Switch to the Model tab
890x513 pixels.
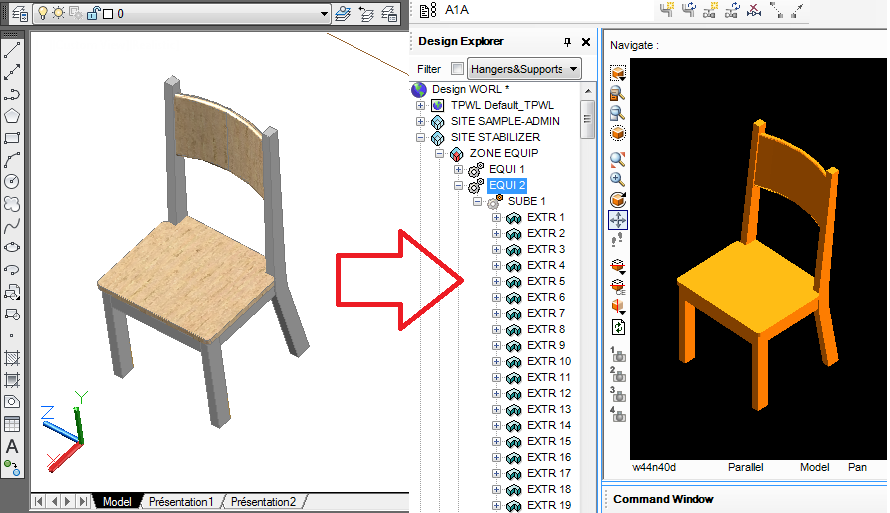(x=117, y=502)
